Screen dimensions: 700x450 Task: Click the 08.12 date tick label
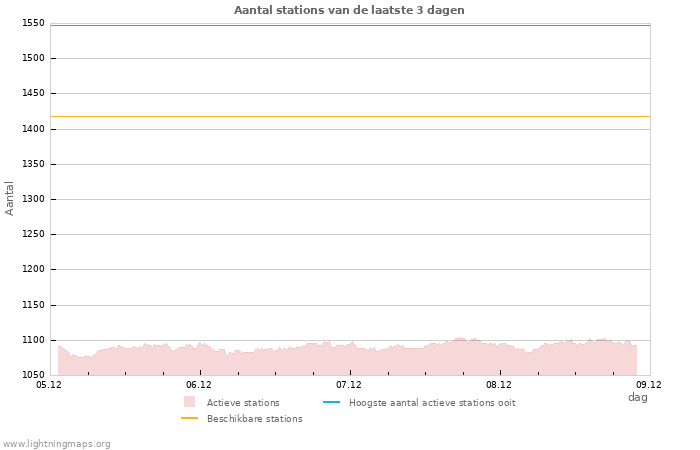[x=499, y=384]
